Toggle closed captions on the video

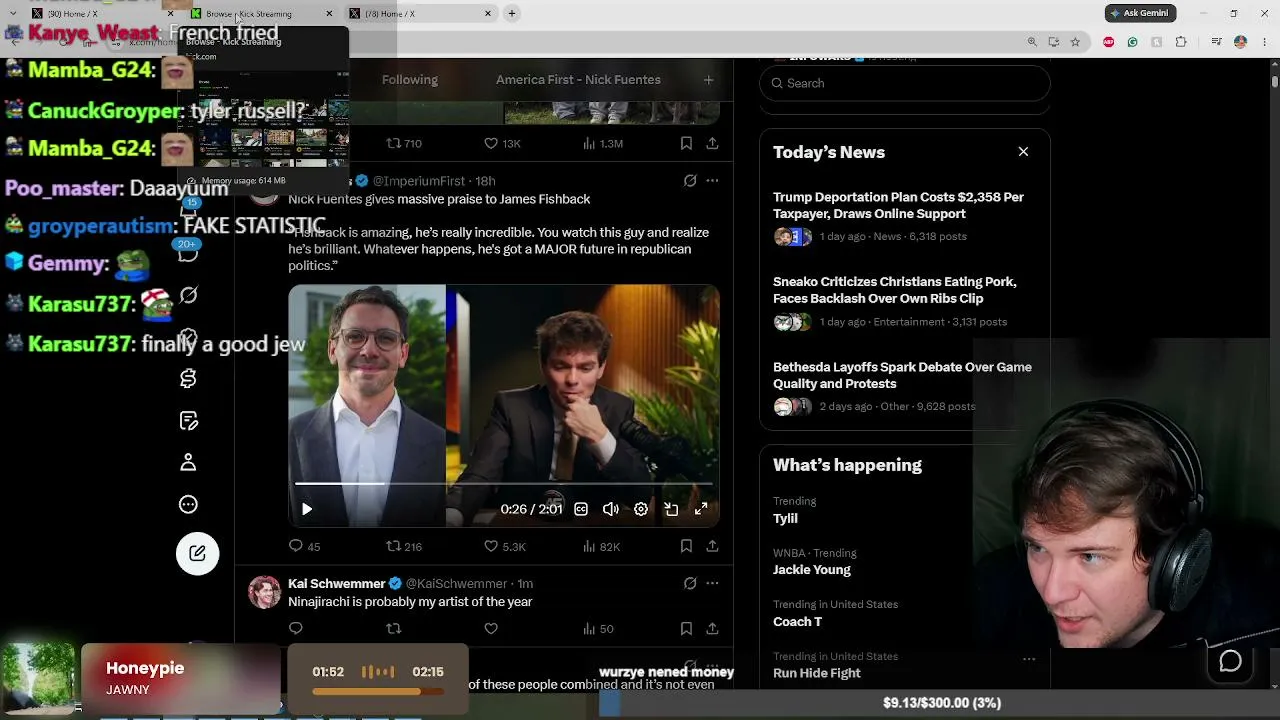581,509
